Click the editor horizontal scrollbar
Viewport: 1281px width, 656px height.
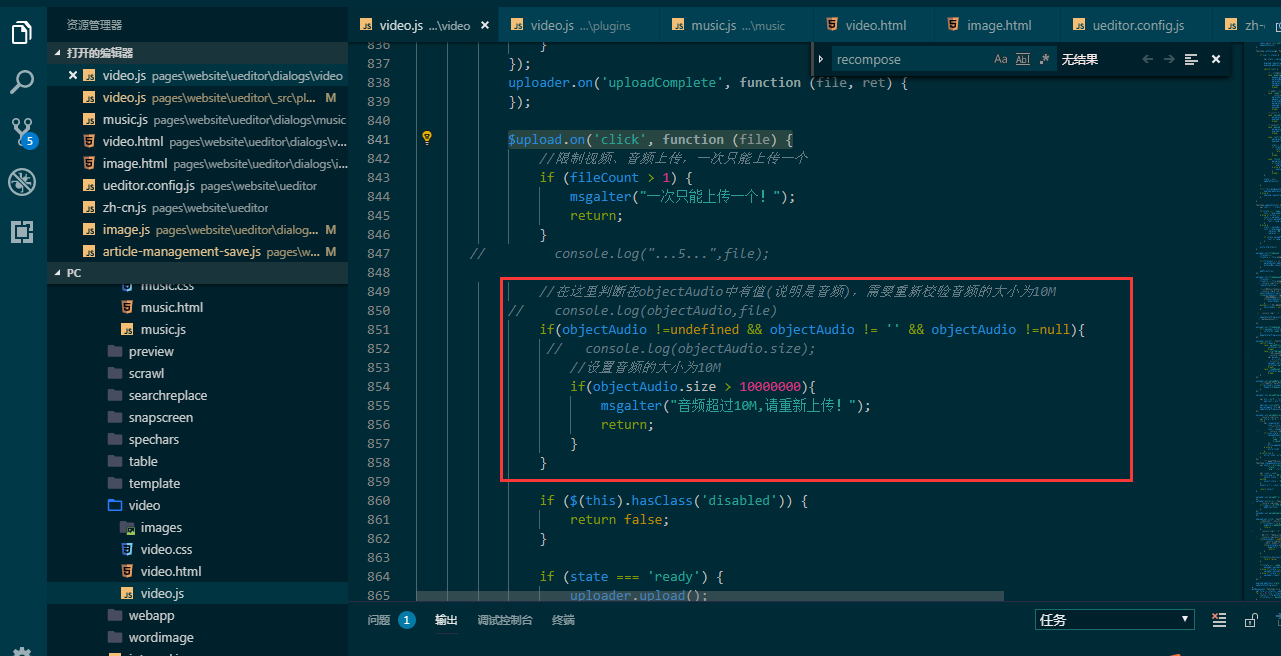710,596
